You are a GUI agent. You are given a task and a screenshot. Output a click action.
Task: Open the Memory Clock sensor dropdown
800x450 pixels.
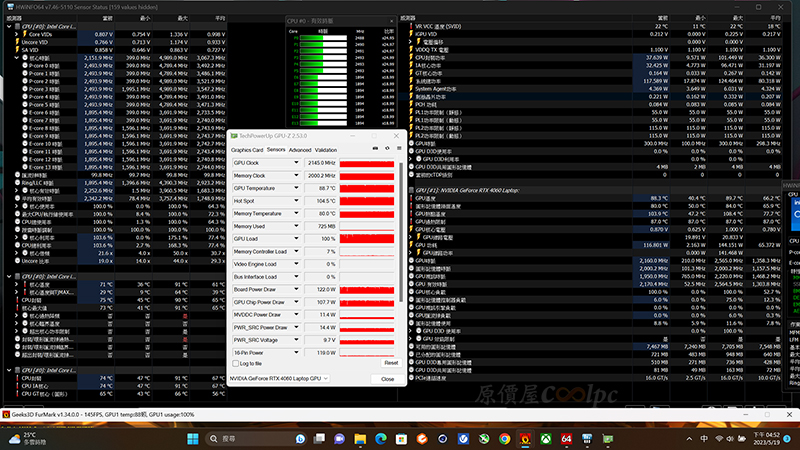(x=296, y=176)
